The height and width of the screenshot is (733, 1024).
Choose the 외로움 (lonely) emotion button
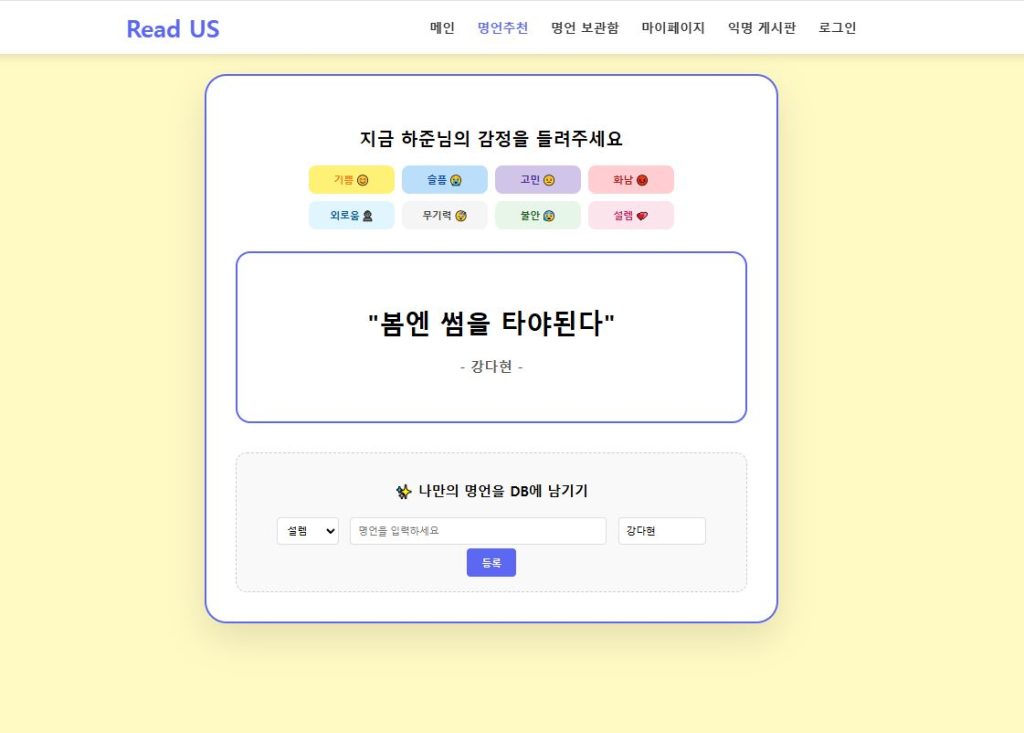coord(351,215)
